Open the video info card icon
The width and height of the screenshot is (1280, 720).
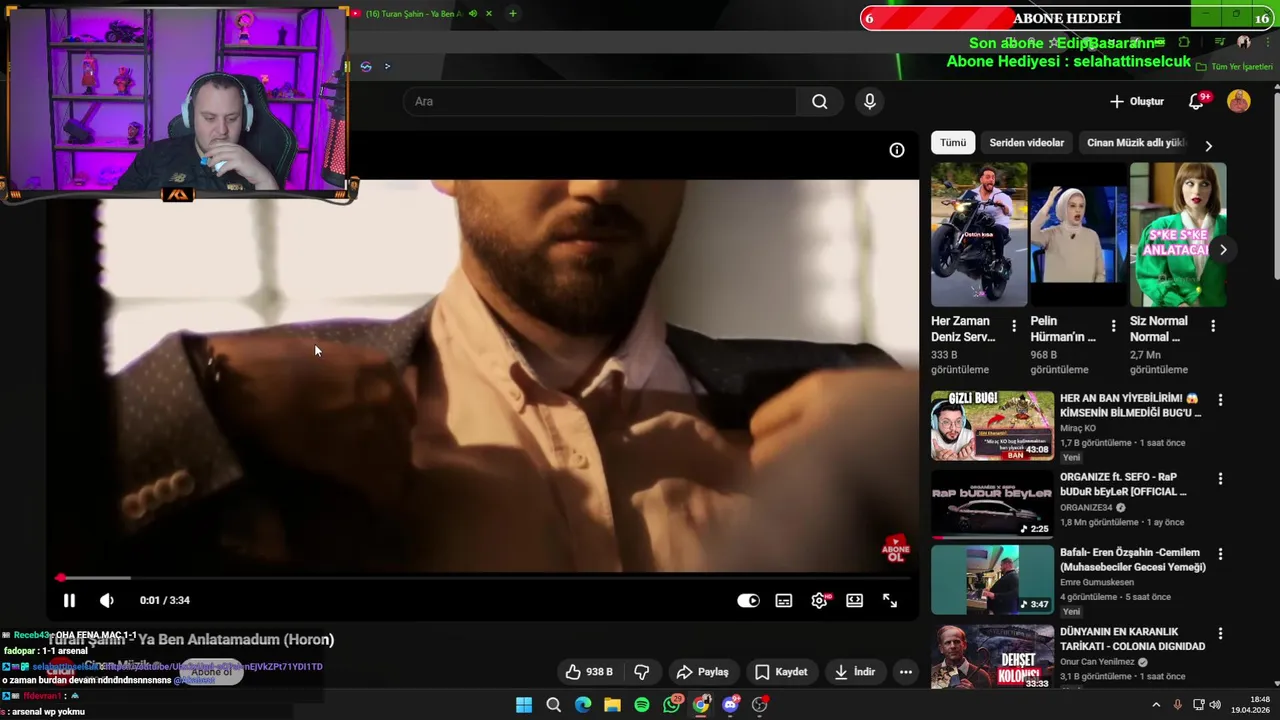897,150
